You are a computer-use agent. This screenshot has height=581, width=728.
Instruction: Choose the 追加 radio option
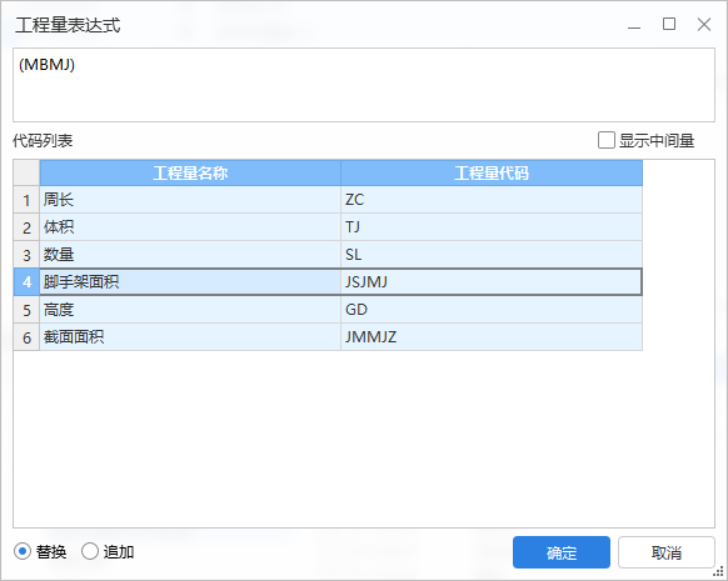pyautogui.click(x=90, y=552)
